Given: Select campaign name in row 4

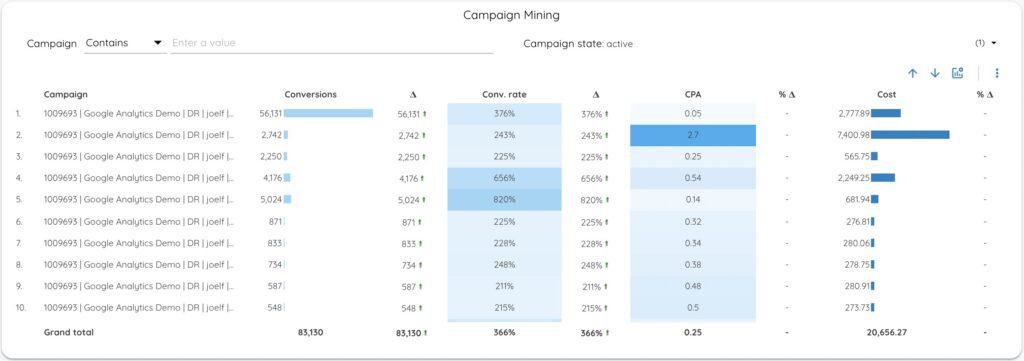Looking at the screenshot, I should 139,178.
